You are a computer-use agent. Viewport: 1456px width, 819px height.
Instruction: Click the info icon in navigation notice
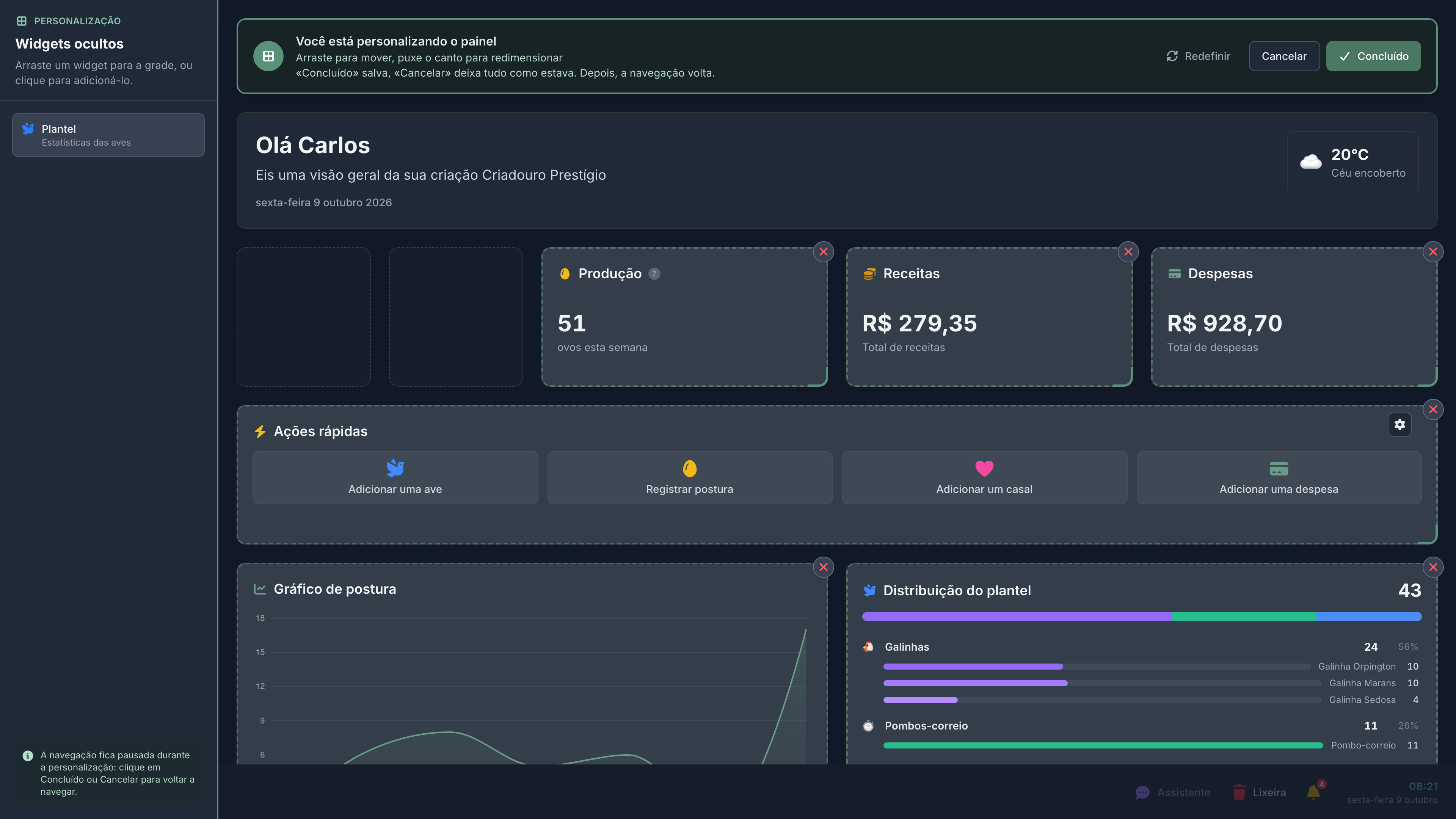(28, 756)
